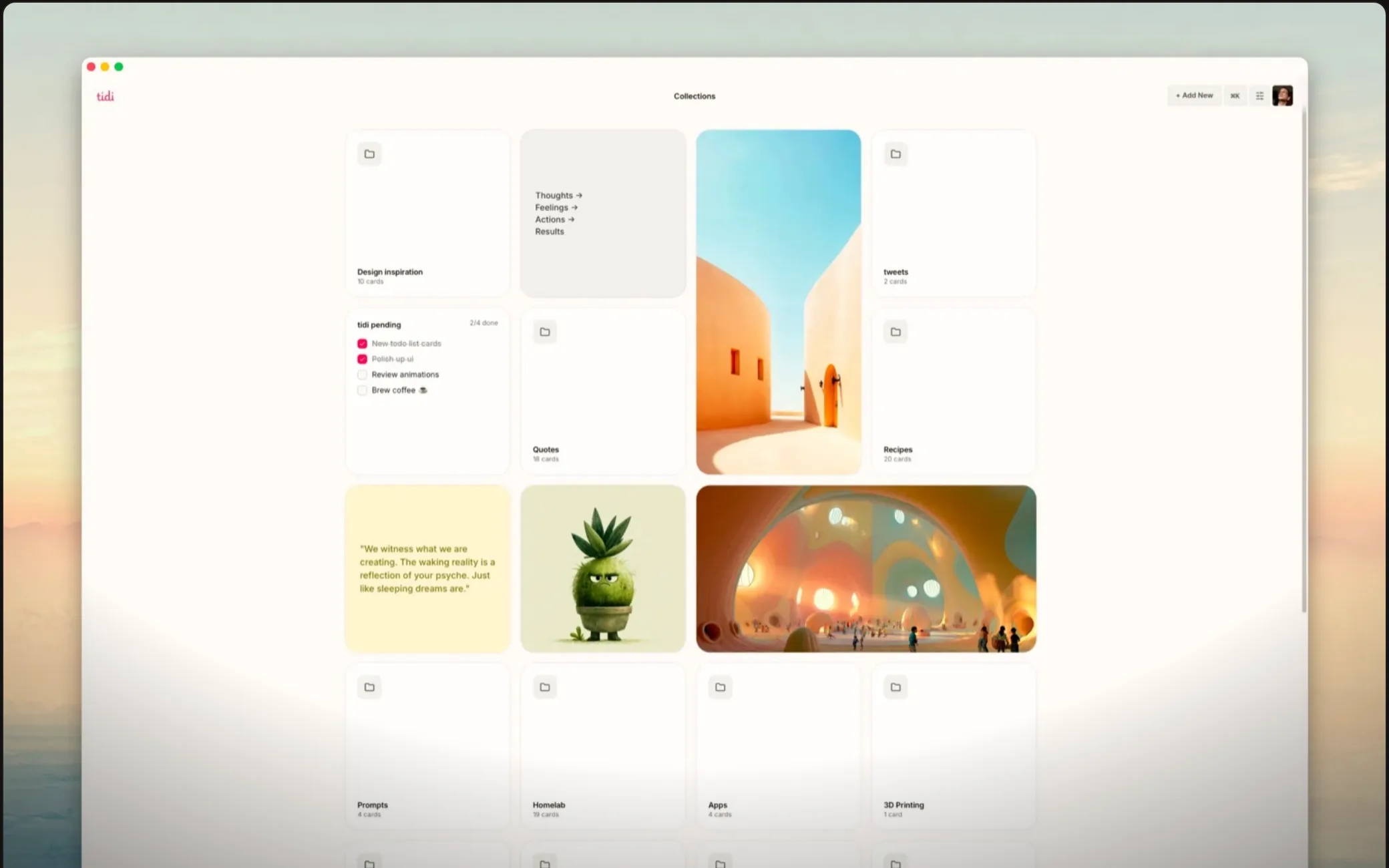Viewport: 1389px width, 868px height.
Task: Open the desert alley image card
Action: (779, 302)
